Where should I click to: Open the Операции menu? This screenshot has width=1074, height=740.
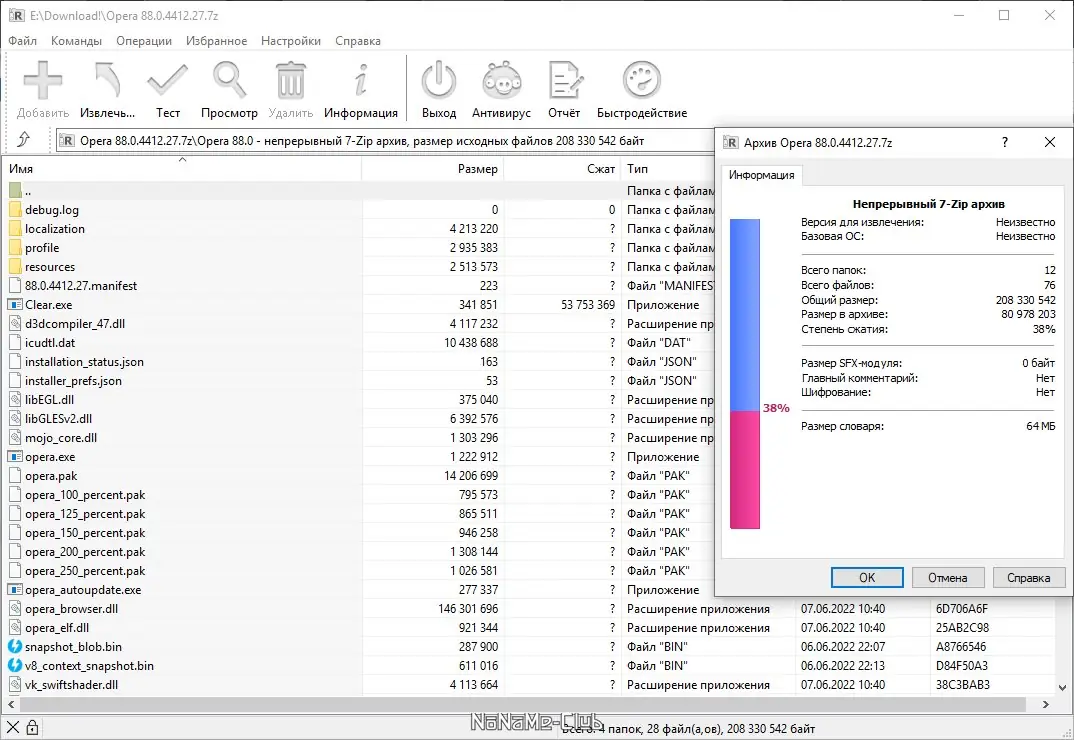click(x=144, y=40)
